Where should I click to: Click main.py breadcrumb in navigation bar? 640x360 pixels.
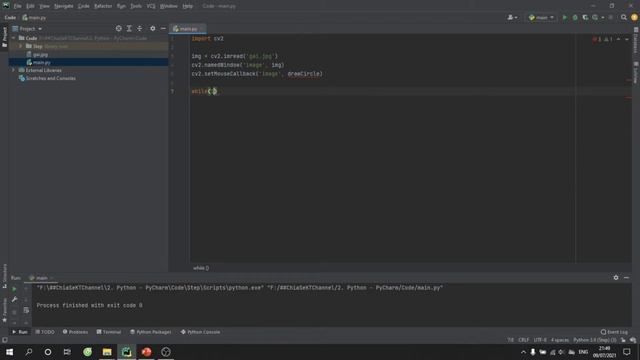click(34, 18)
